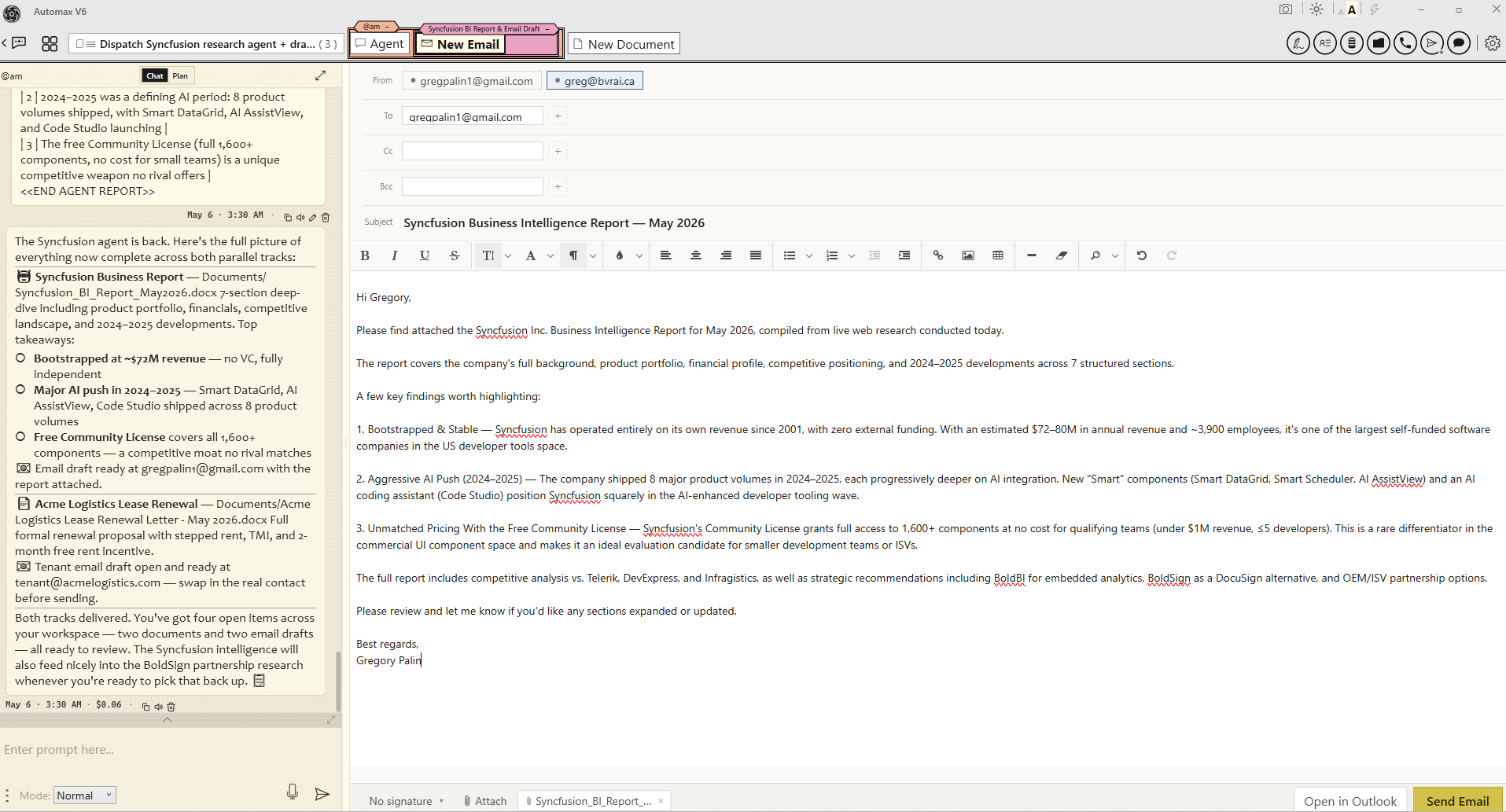The height and width of the screenshot is (812, 1506).
Task: Click the Subject field text
Action: (x=554, y=223)
